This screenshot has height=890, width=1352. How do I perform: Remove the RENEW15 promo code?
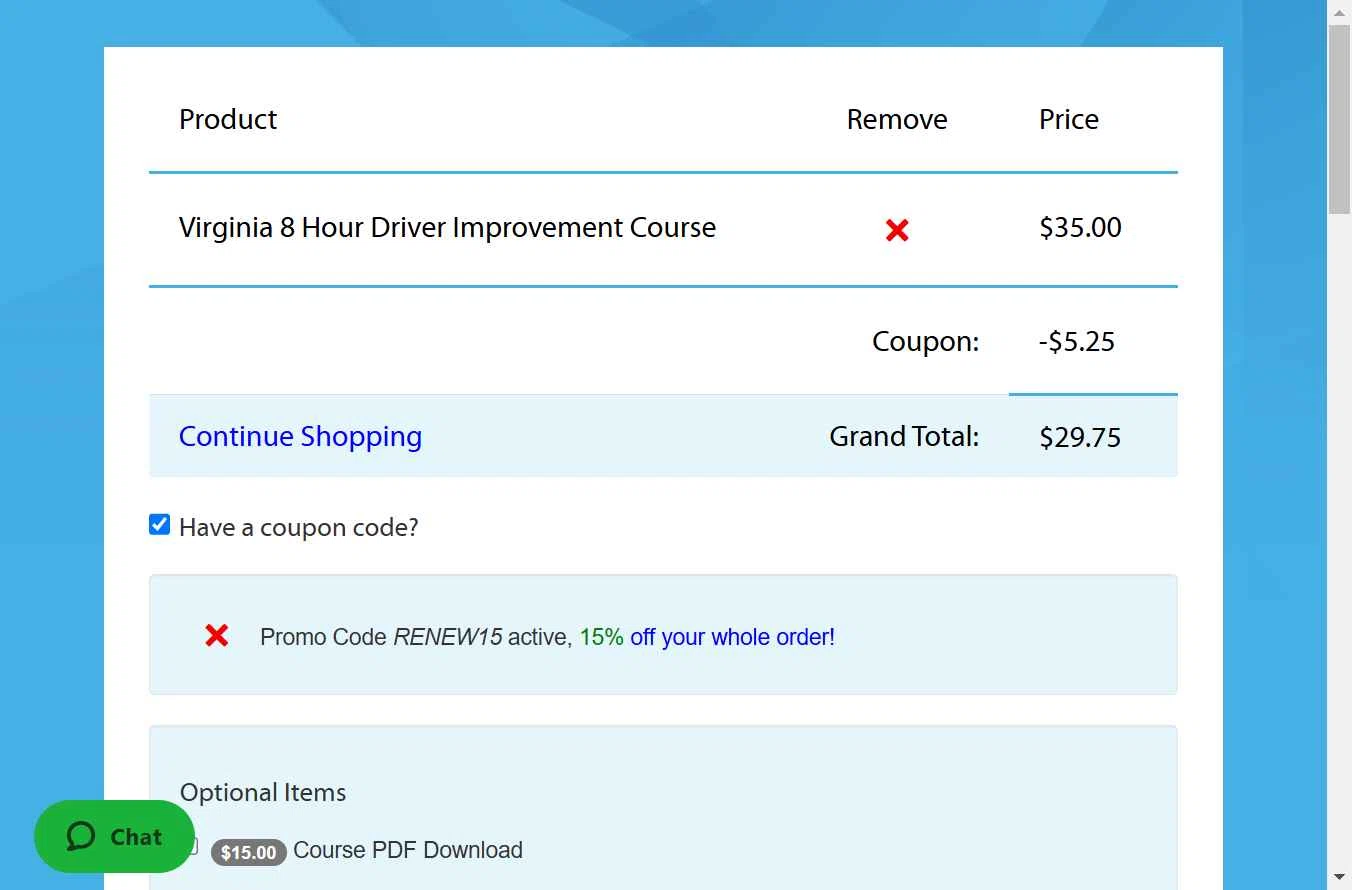[217, 635]
